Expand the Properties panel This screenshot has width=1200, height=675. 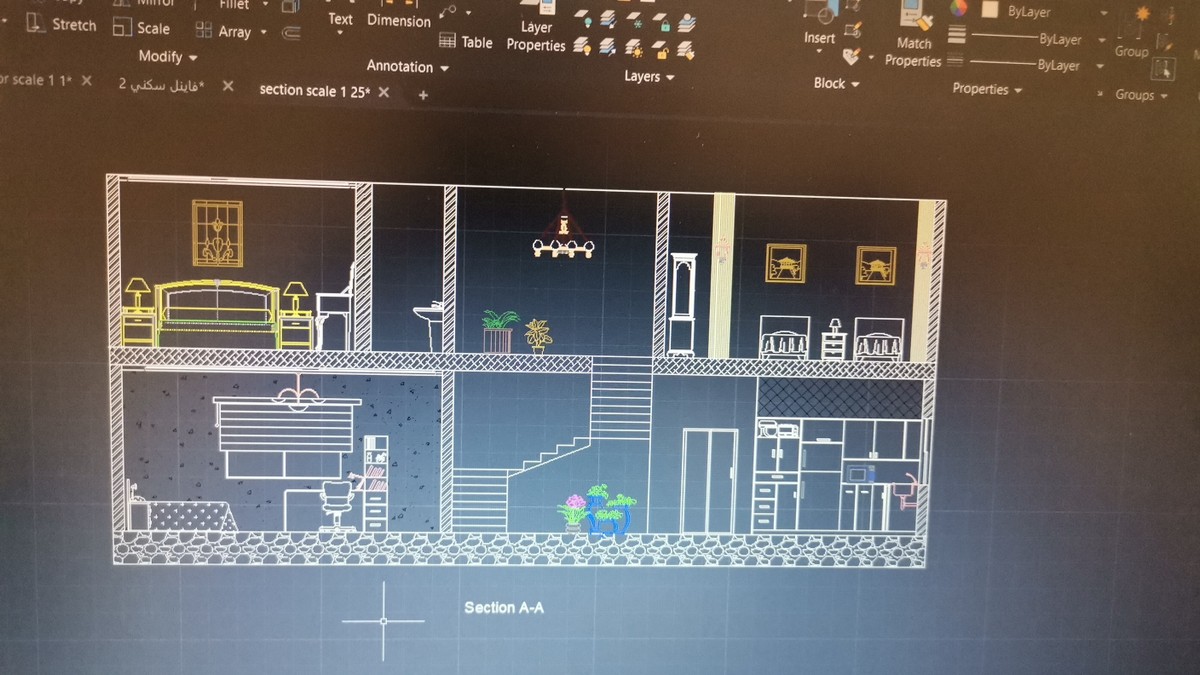pyautogui.click(x=986, y=89)
